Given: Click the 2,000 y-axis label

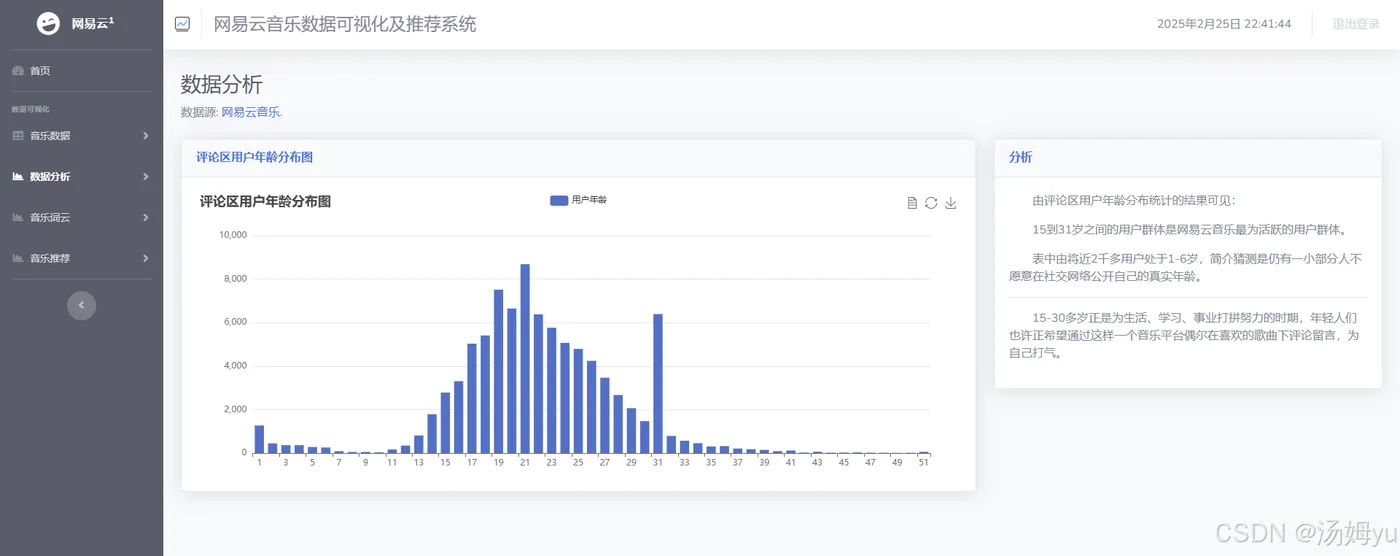Looking at the screenshot, I should (235, 409).
